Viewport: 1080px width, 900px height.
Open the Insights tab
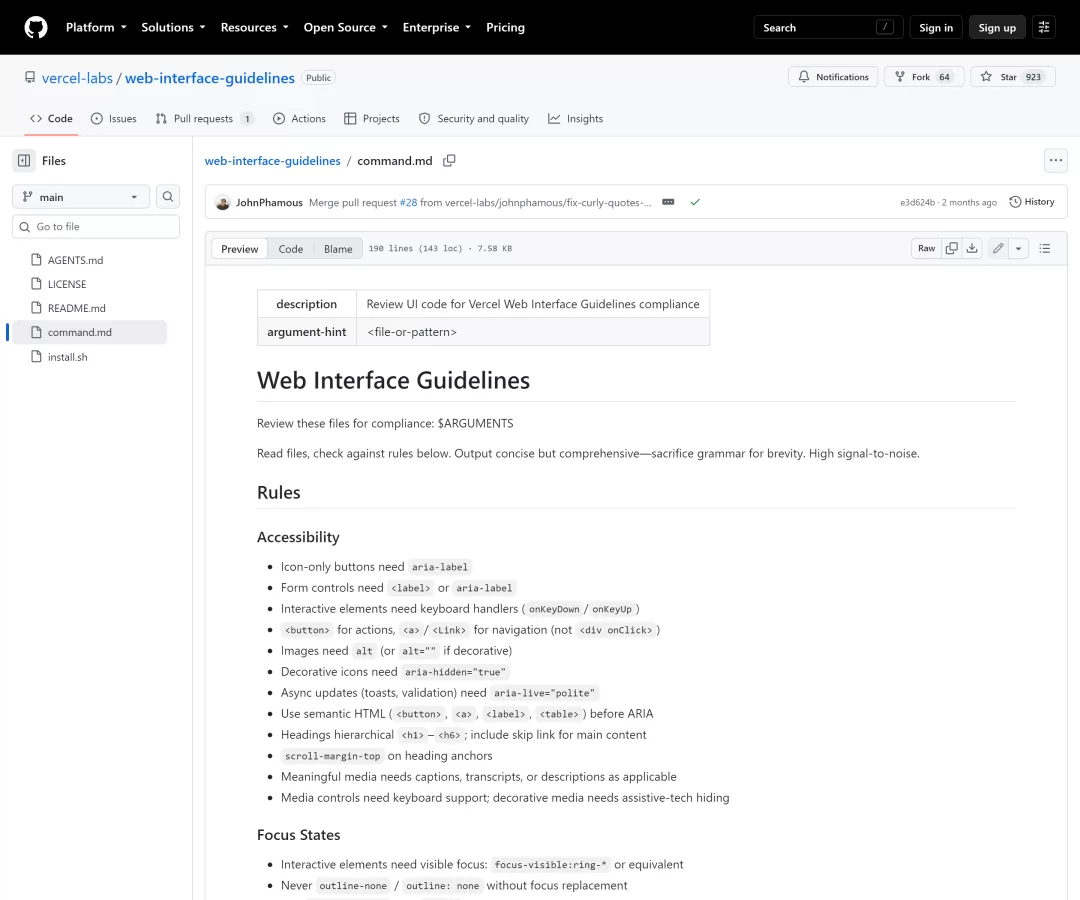[575, 118]
